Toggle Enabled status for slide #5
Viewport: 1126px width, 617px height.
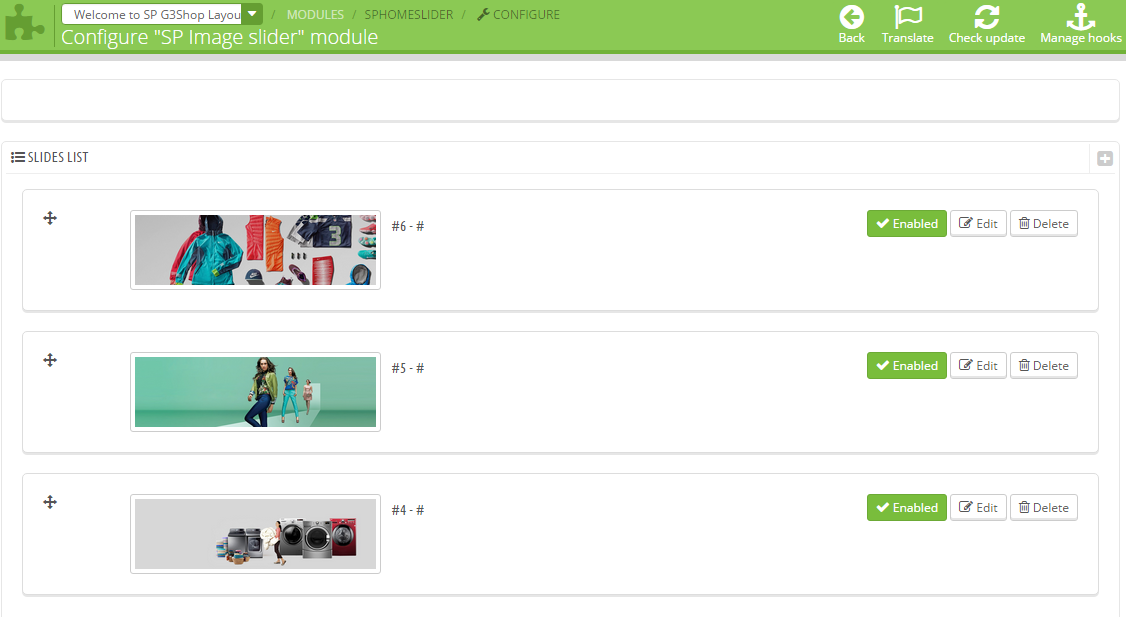(x=906, y=366)
